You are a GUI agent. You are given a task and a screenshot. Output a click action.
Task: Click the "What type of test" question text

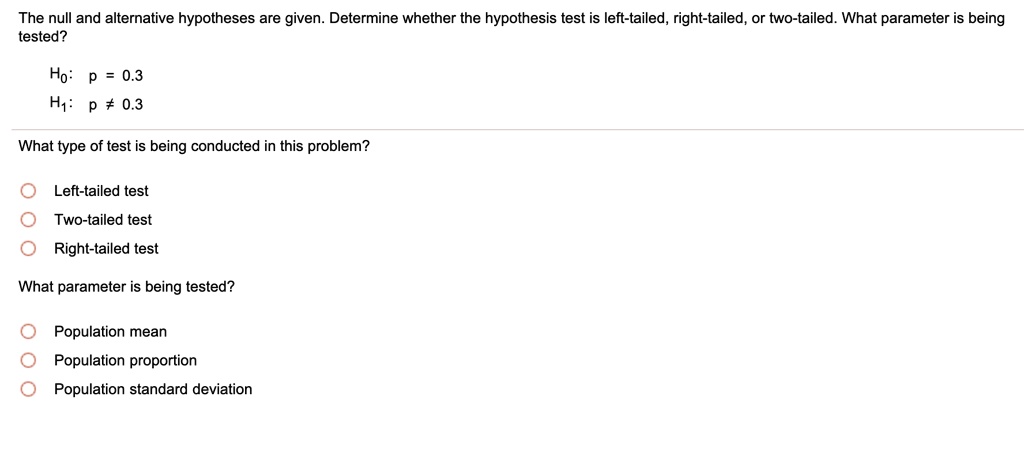tap(194, 146)
